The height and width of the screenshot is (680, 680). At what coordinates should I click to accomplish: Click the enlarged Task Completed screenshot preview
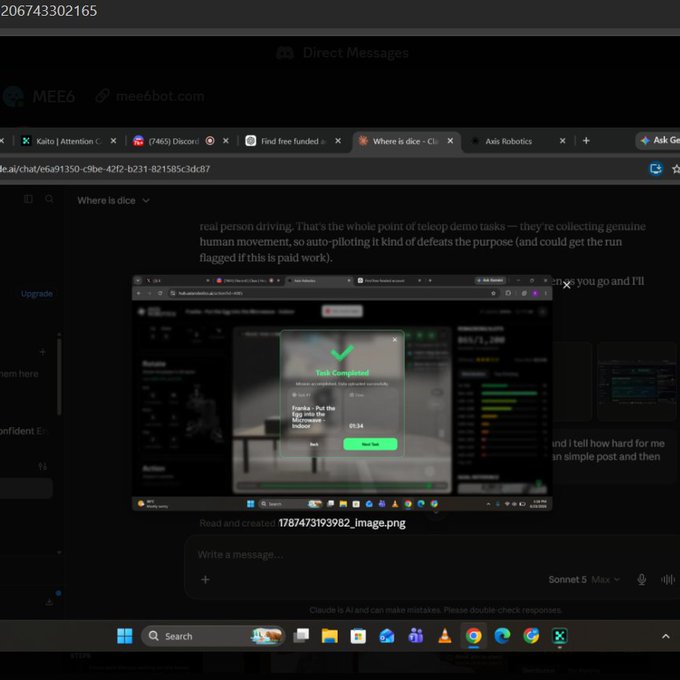pyautogui.click(x=342, y=392)
